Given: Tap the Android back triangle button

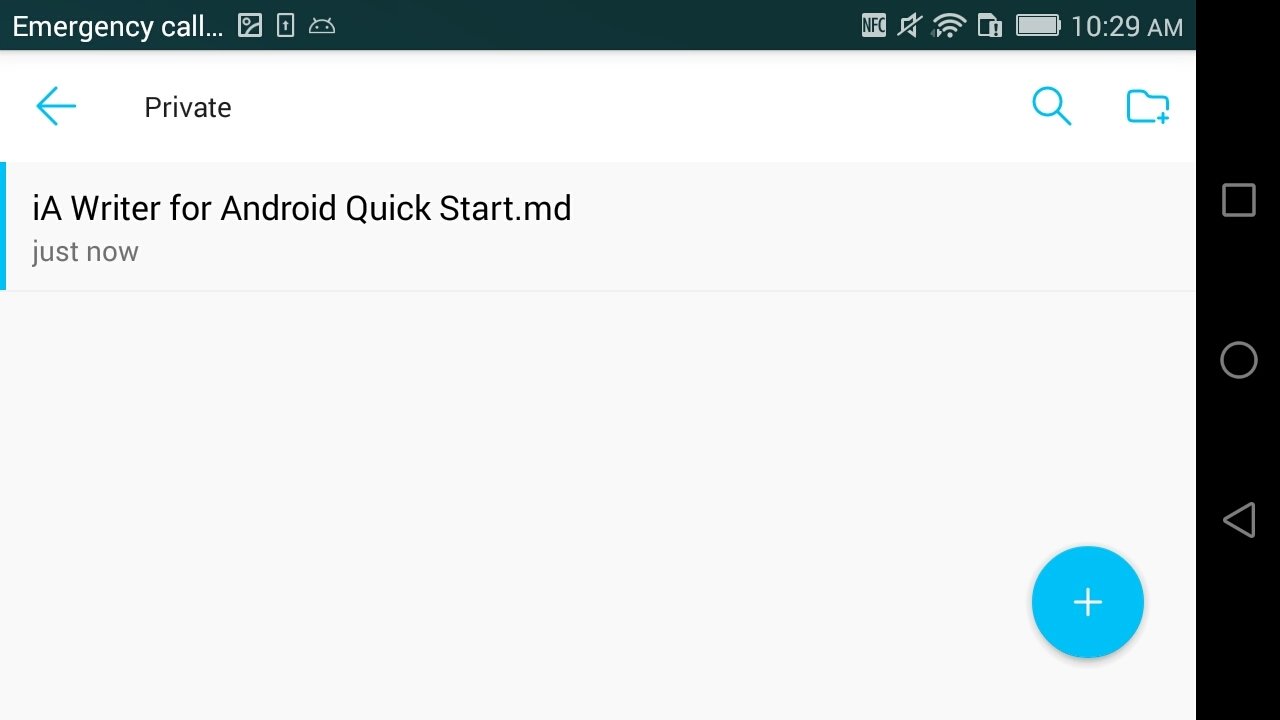Looking at the screenshot, I should coord(1238,520).
